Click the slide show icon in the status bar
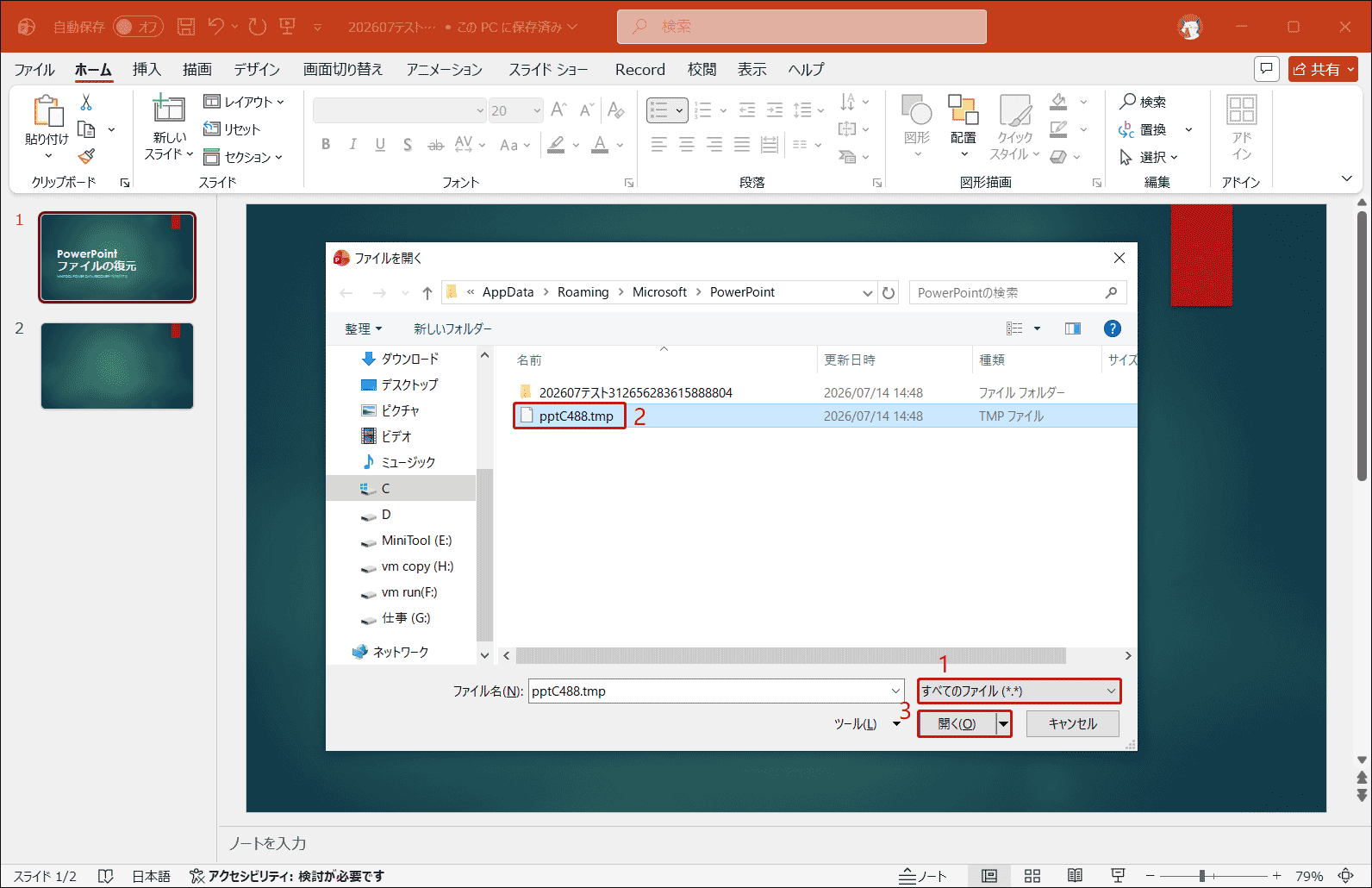Viewport: 1372px width, 888px height. (x=1118, y=876)
